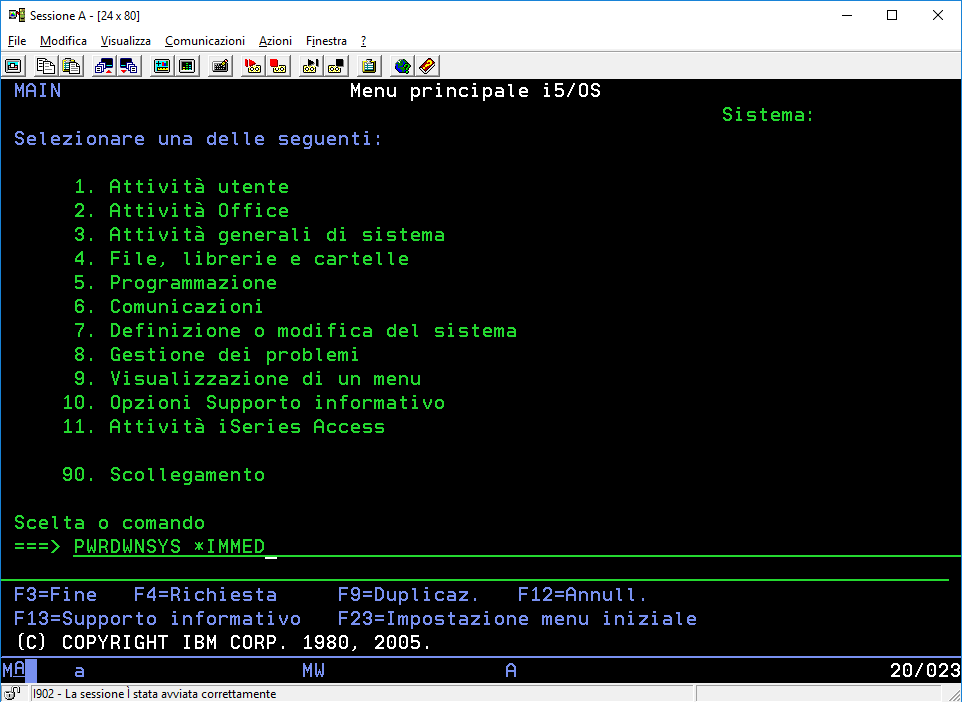Stop macro recording with red square icon
The height and width of the screenshot is (702, 963).
coord(278,66)
